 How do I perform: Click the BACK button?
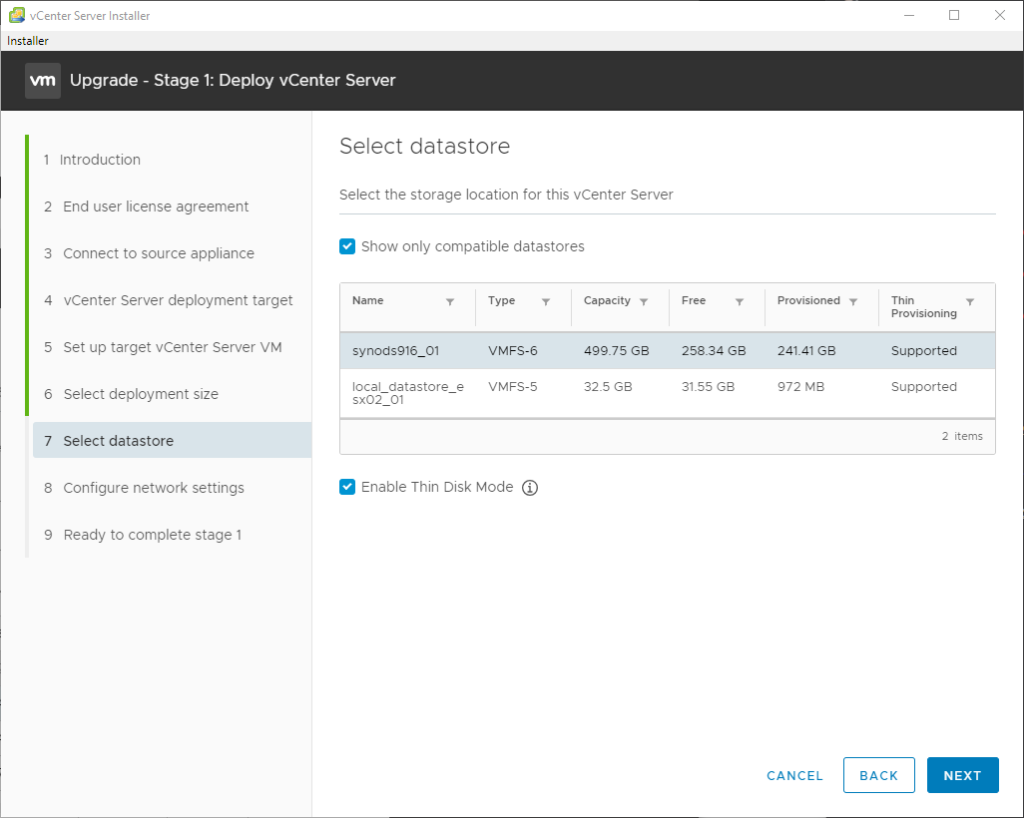(878, 775)
